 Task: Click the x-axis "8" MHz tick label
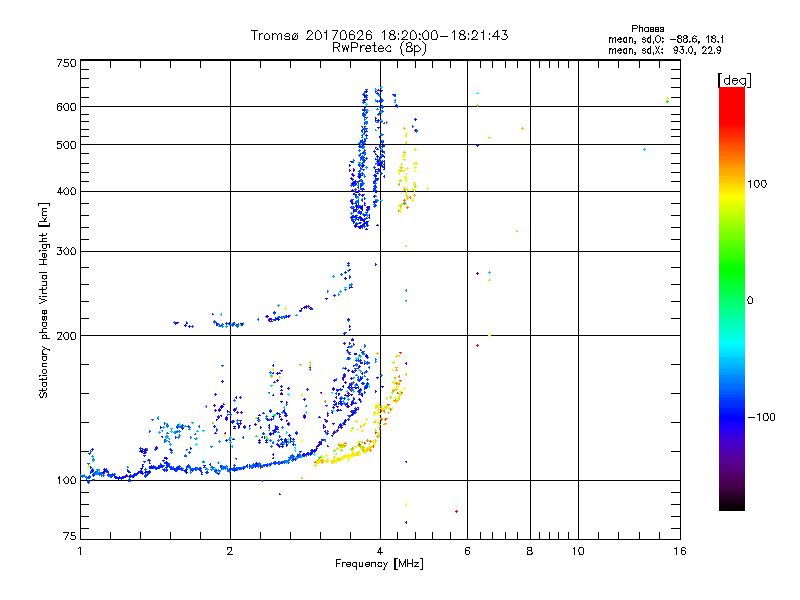coord(530,551)
